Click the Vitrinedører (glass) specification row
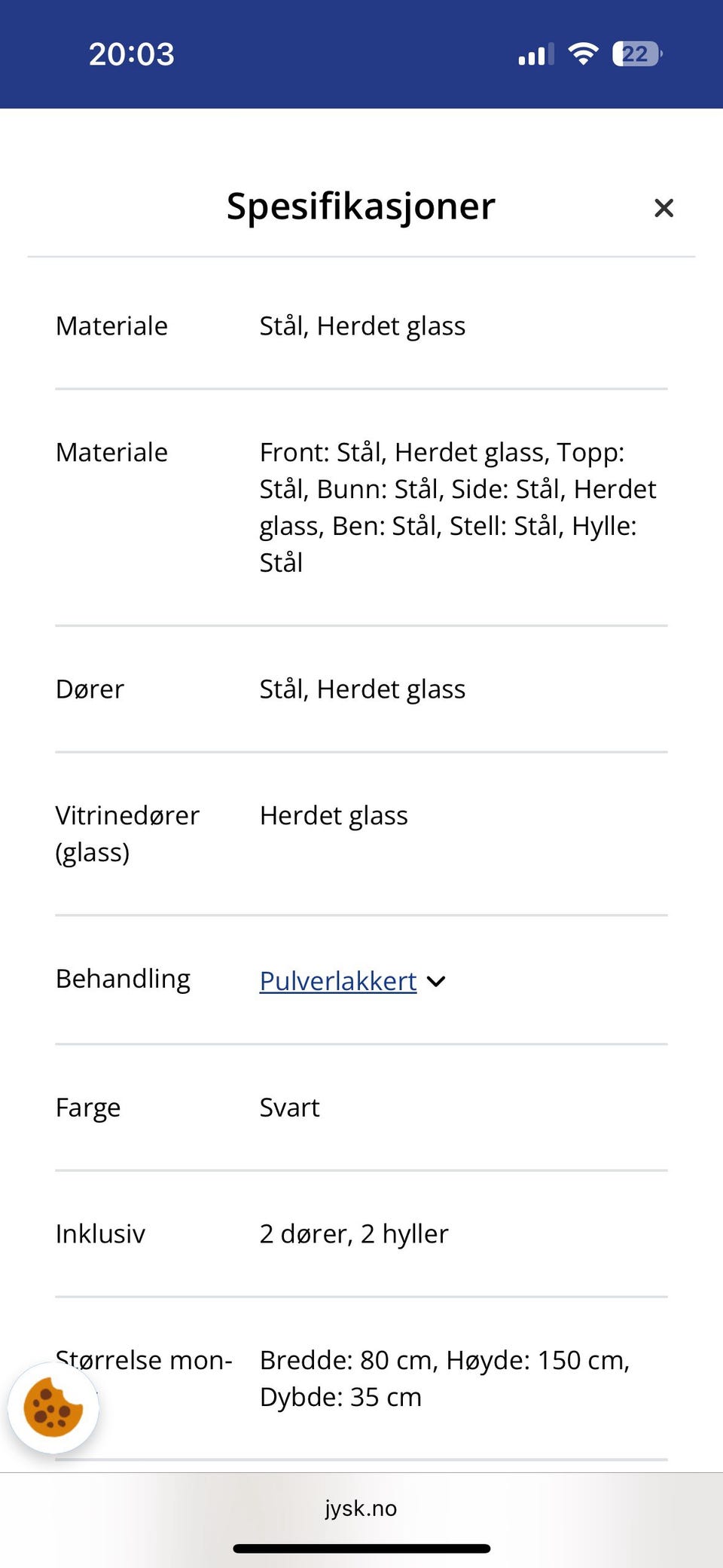723x1568 pixels. tap(127, 833)
